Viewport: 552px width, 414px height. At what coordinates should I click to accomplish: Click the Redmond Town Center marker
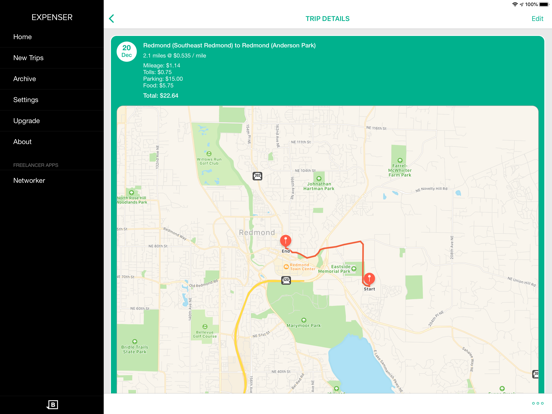[x=286, y=266]
